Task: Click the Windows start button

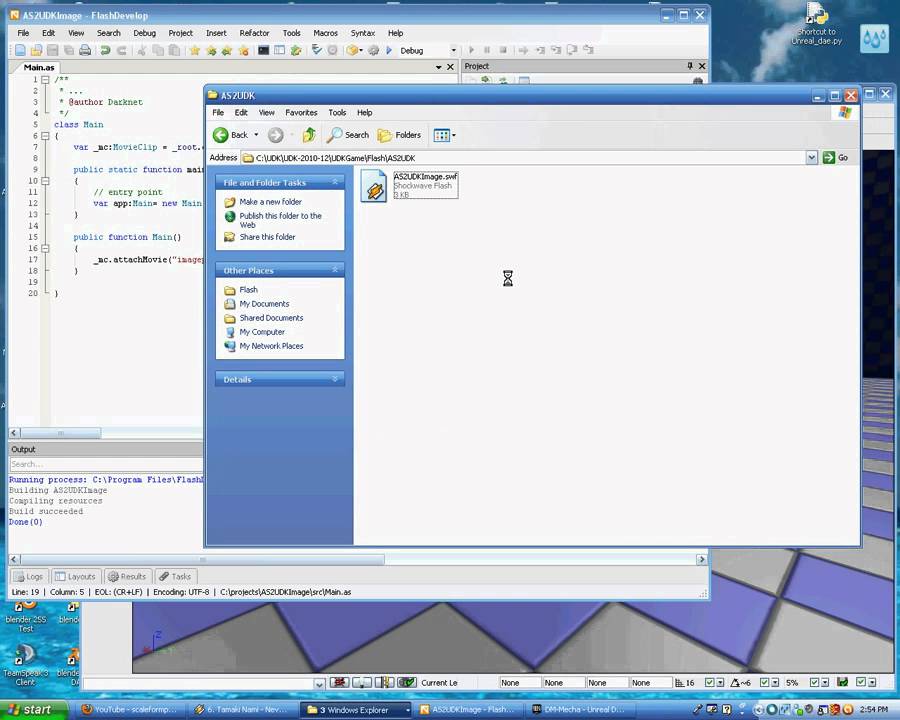Action: [x=32, y=710]
